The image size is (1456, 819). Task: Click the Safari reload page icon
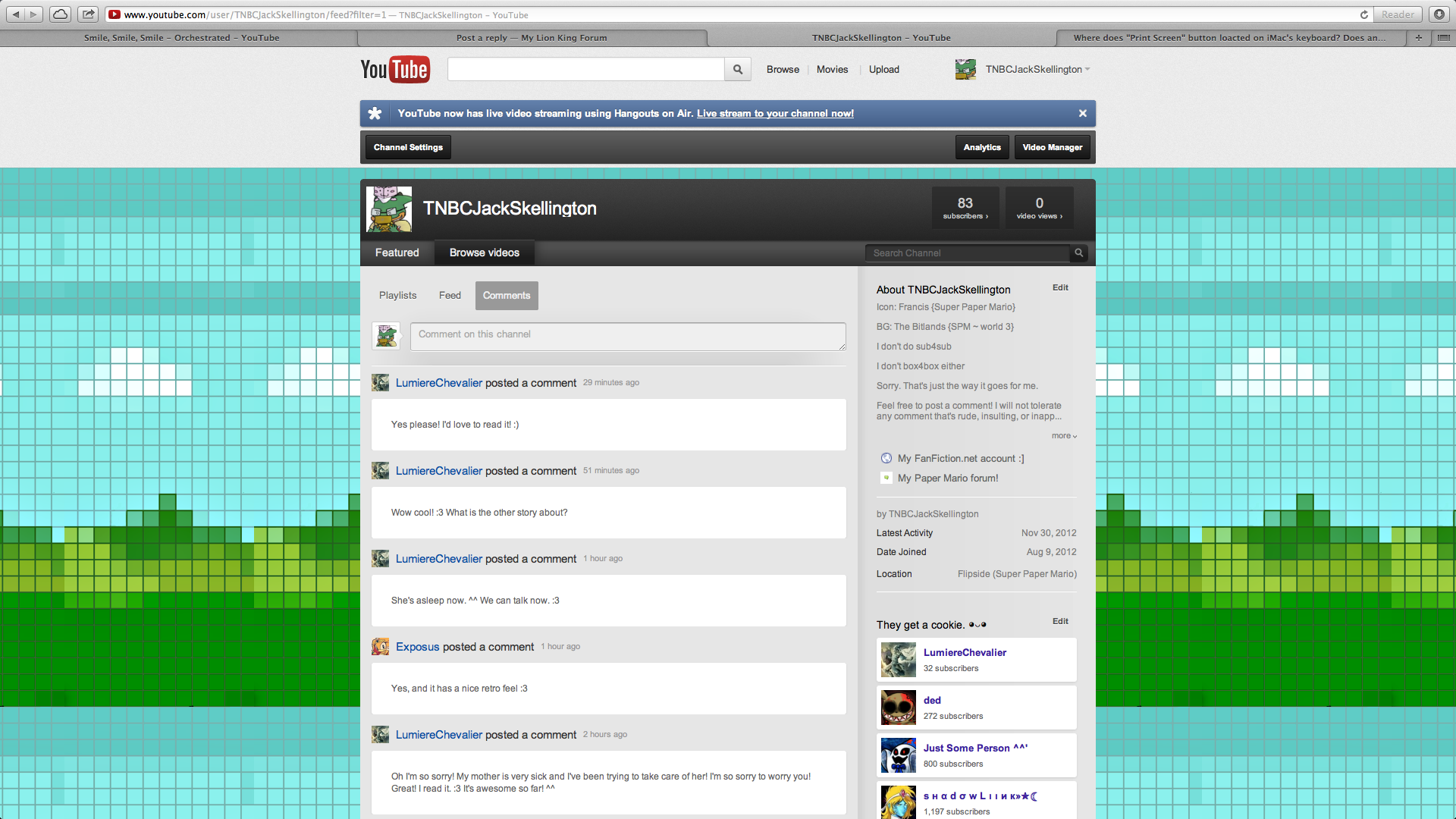coord(1363,14)
